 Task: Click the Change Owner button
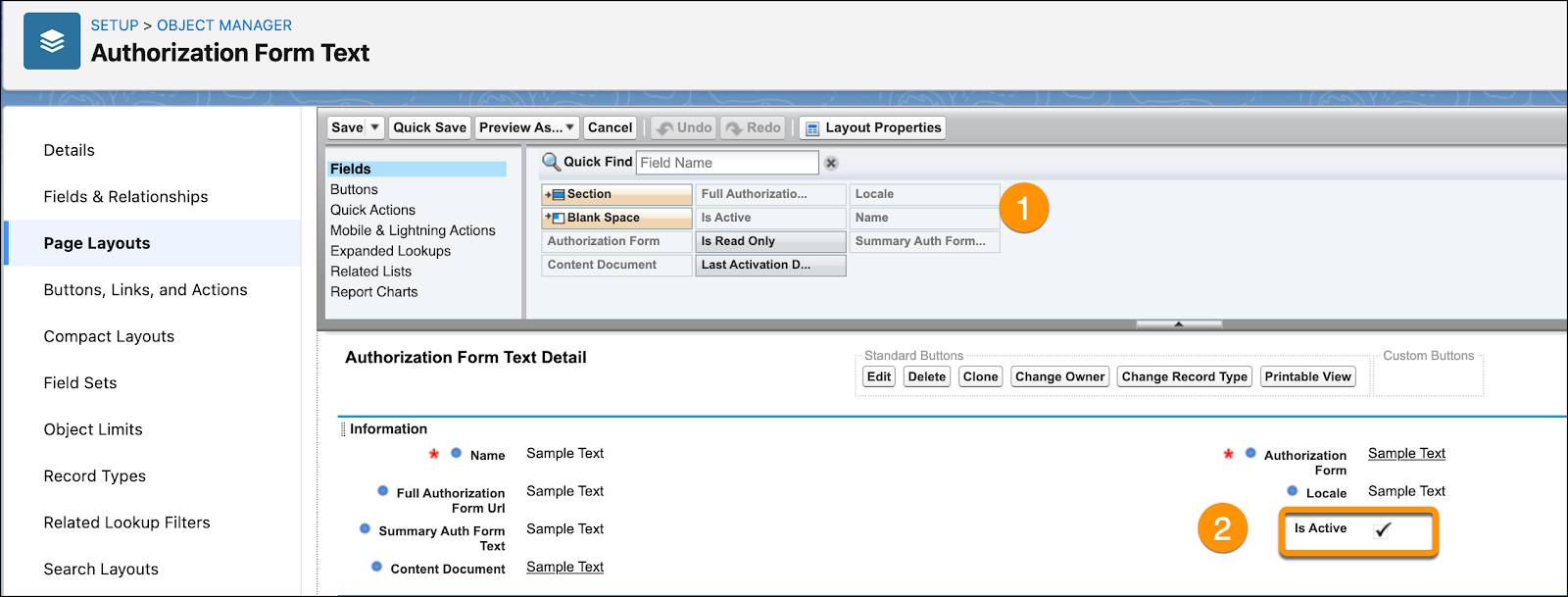point(1059,376)
